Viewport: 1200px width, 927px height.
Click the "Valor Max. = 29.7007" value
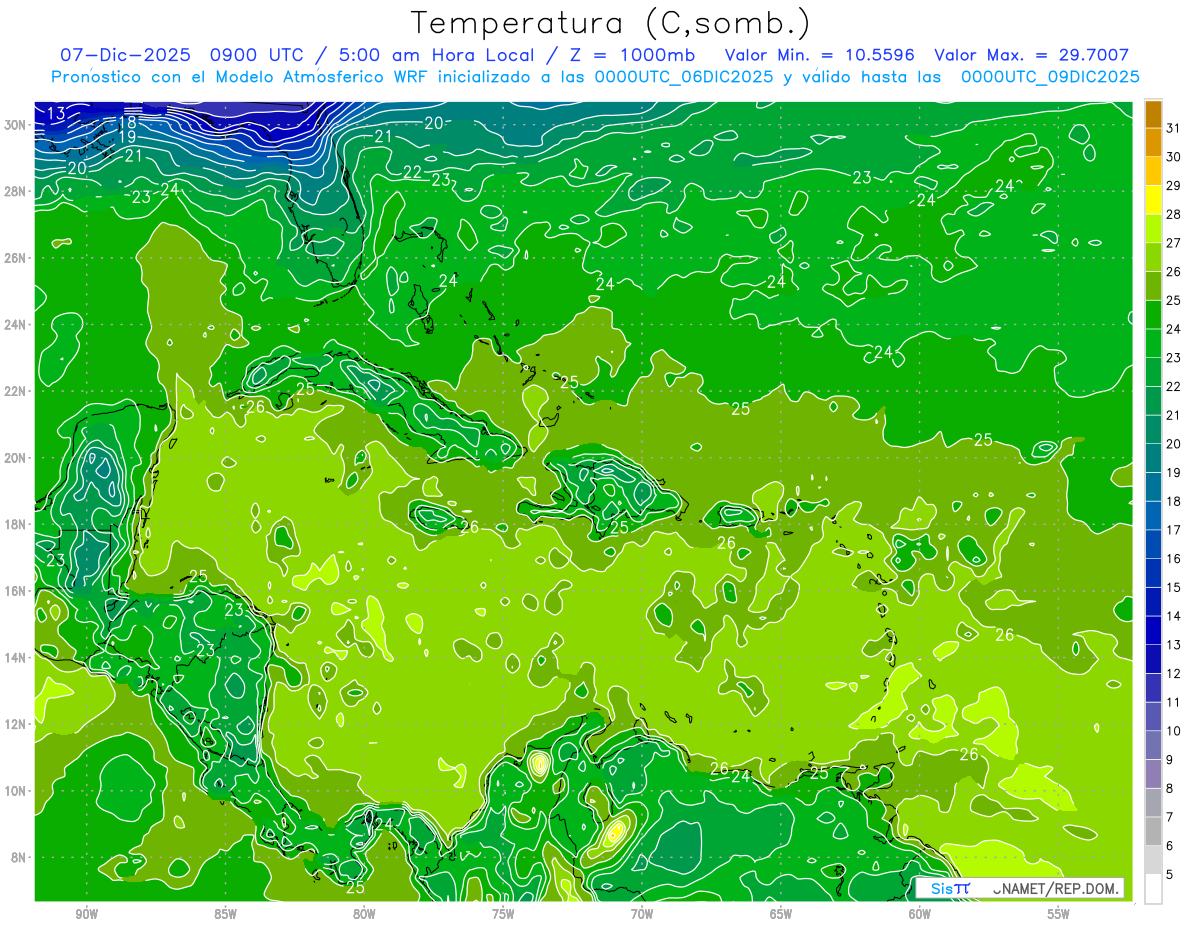[1032, 56]
